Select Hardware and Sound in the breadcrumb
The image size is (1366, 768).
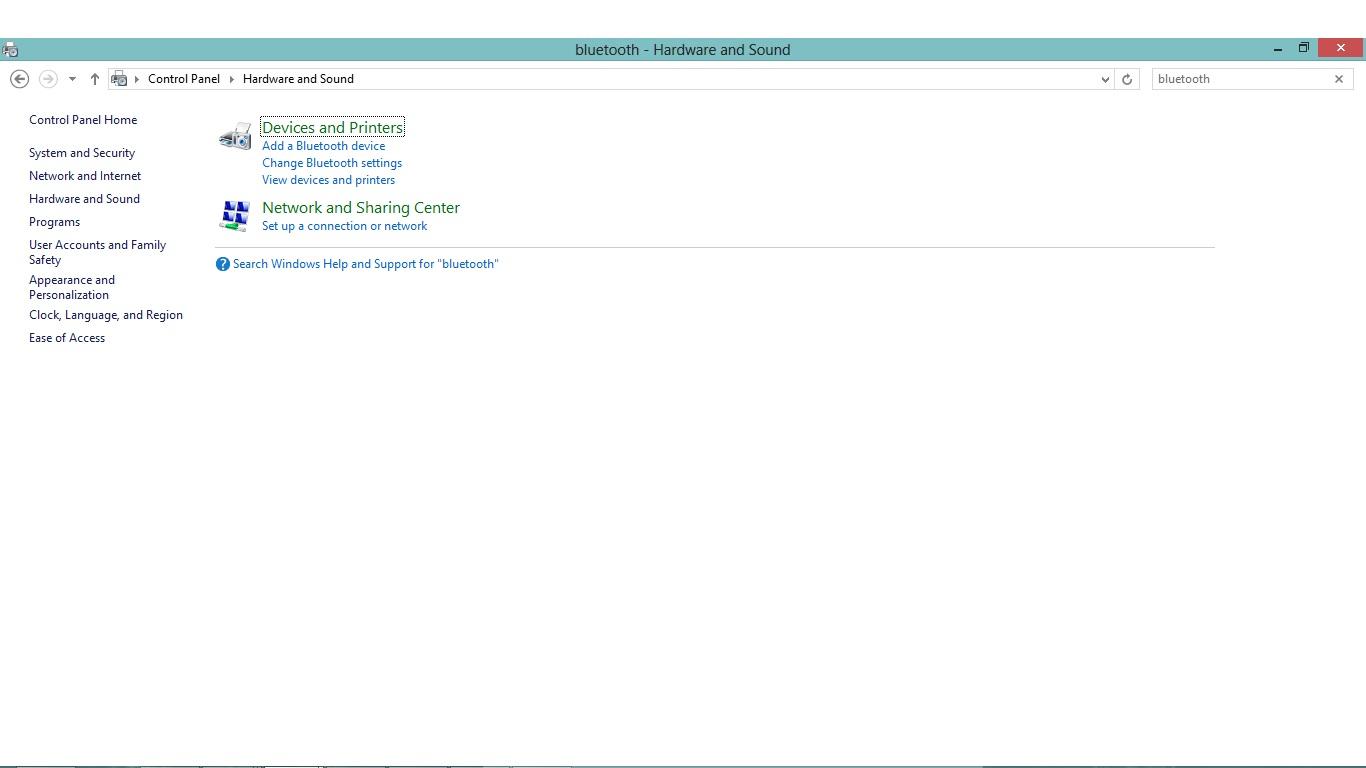coord(298,79)
